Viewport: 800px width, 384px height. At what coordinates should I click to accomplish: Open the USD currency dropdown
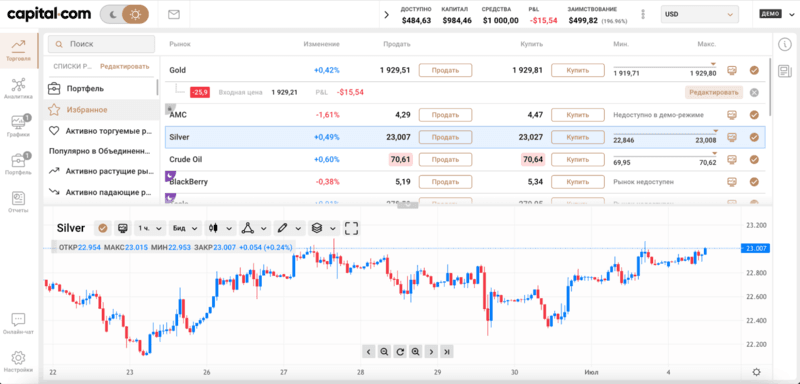click(x=699, y=14)
